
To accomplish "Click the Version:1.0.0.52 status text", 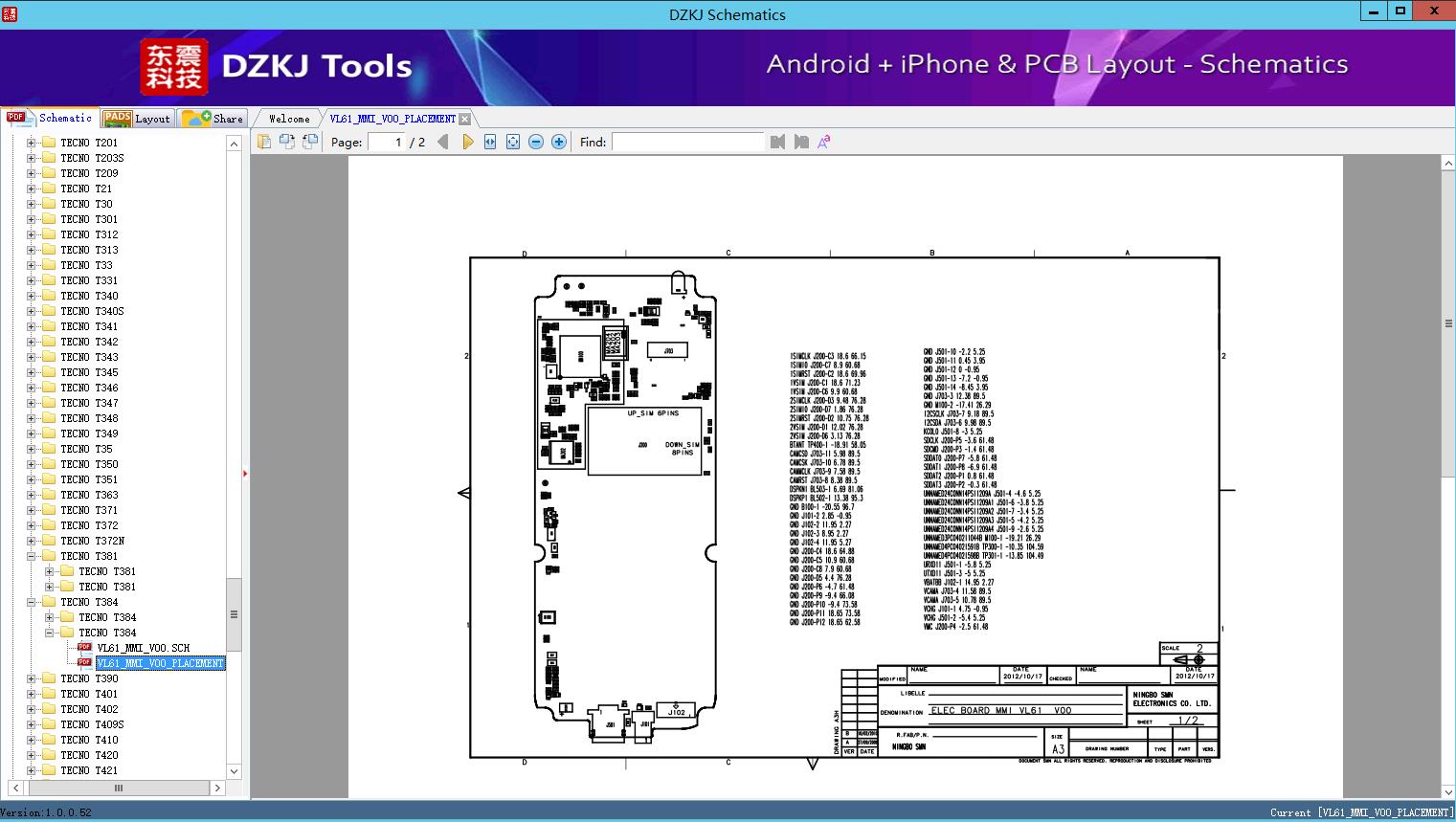I will coord(46,812).
